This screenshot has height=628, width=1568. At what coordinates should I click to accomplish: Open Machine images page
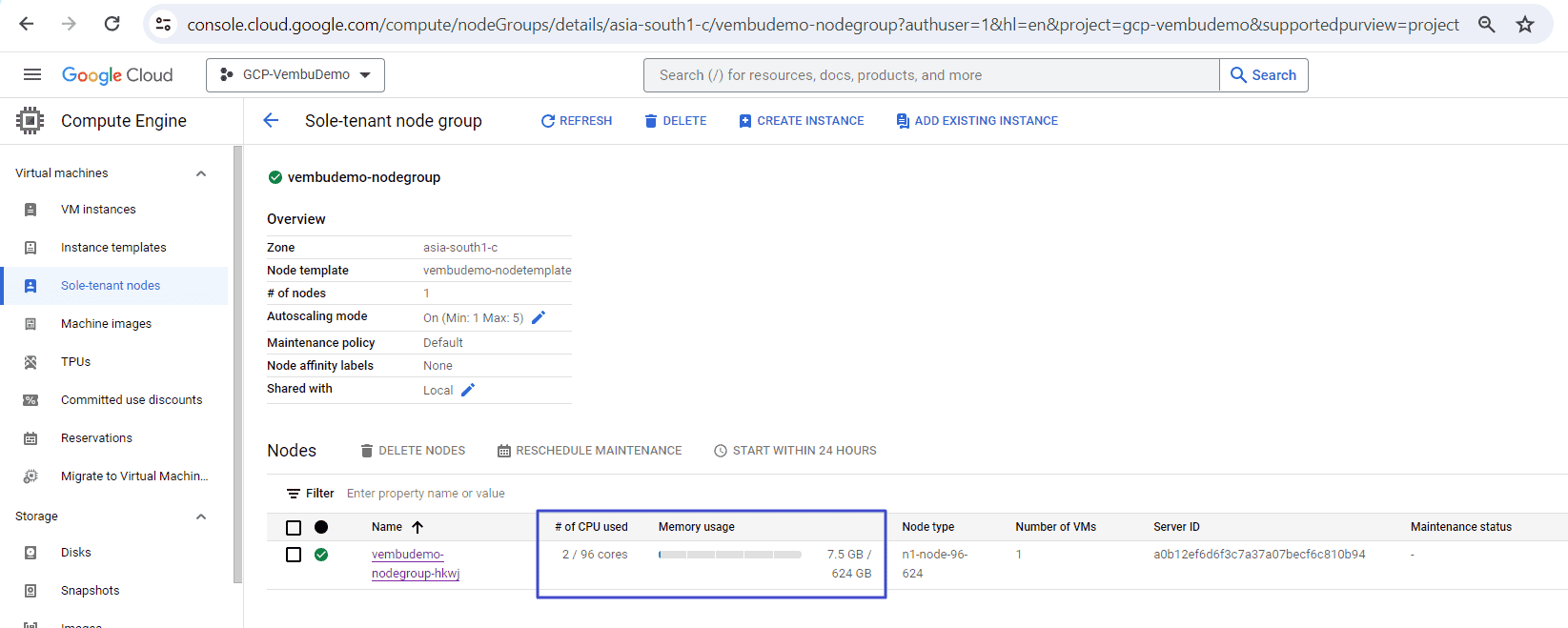pyautogui.click(x=106, y=324)
